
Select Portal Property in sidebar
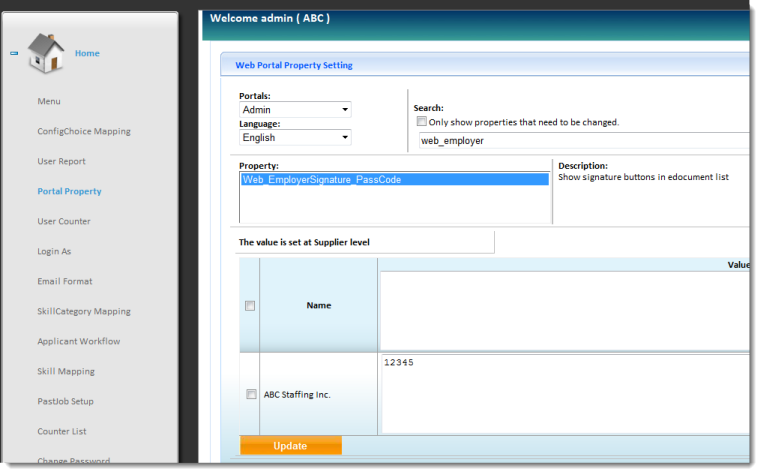(x=69, y=191)
